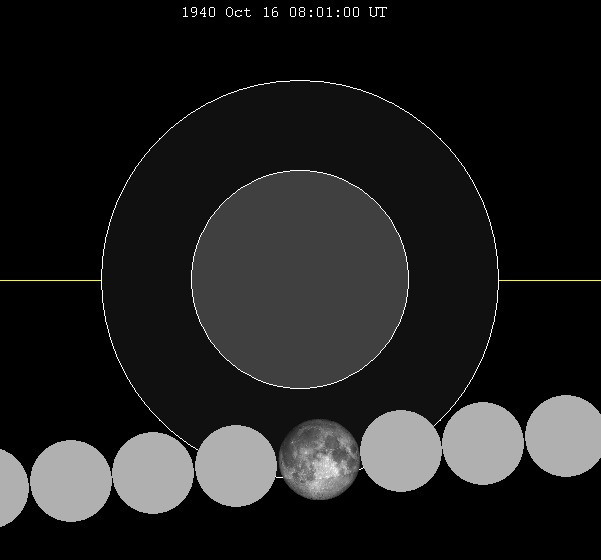Click the gray Moon disc immediately right of the textured Moon
The height and width of the screenshot is (560, 601).
(x=401, y=451)
